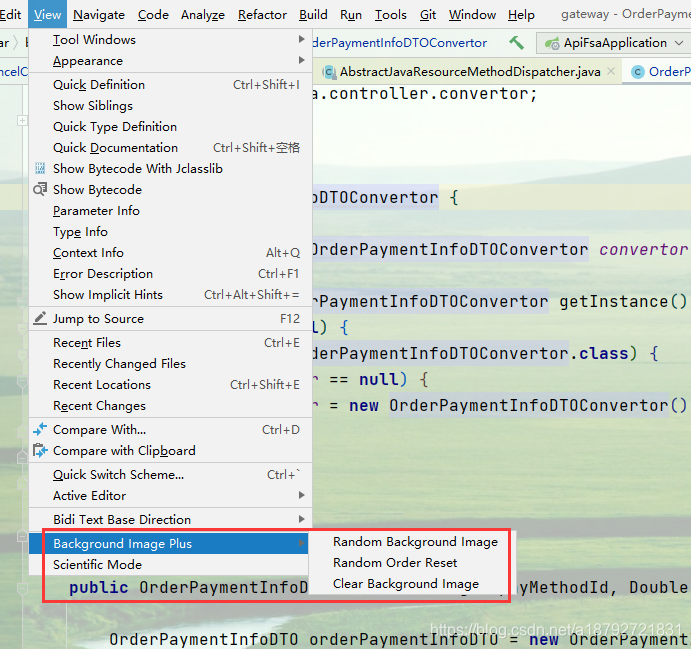This screenshot has width=691, height=649.
Task: Select Context Info entry
Action: click(171, 253)
